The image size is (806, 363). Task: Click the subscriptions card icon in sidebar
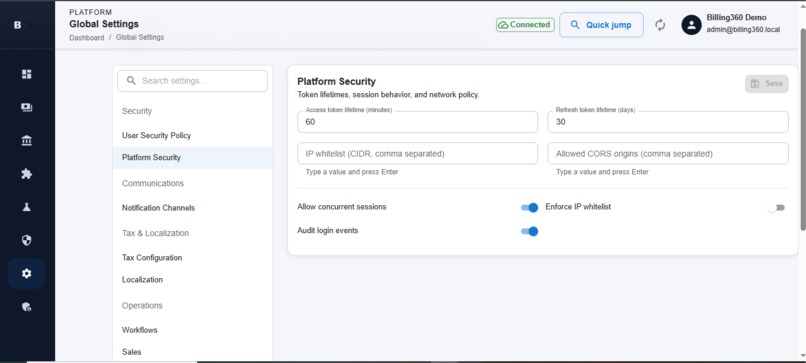[x=27, y=107]
